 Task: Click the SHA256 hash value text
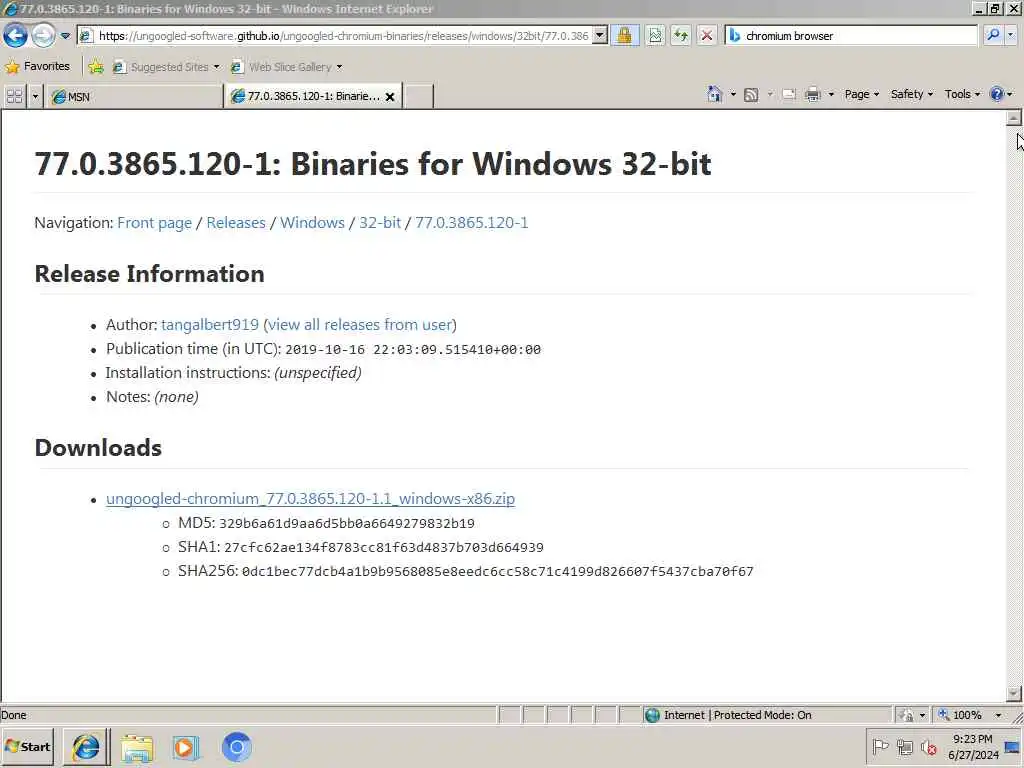pyautogui.click(x=498, y=572)
